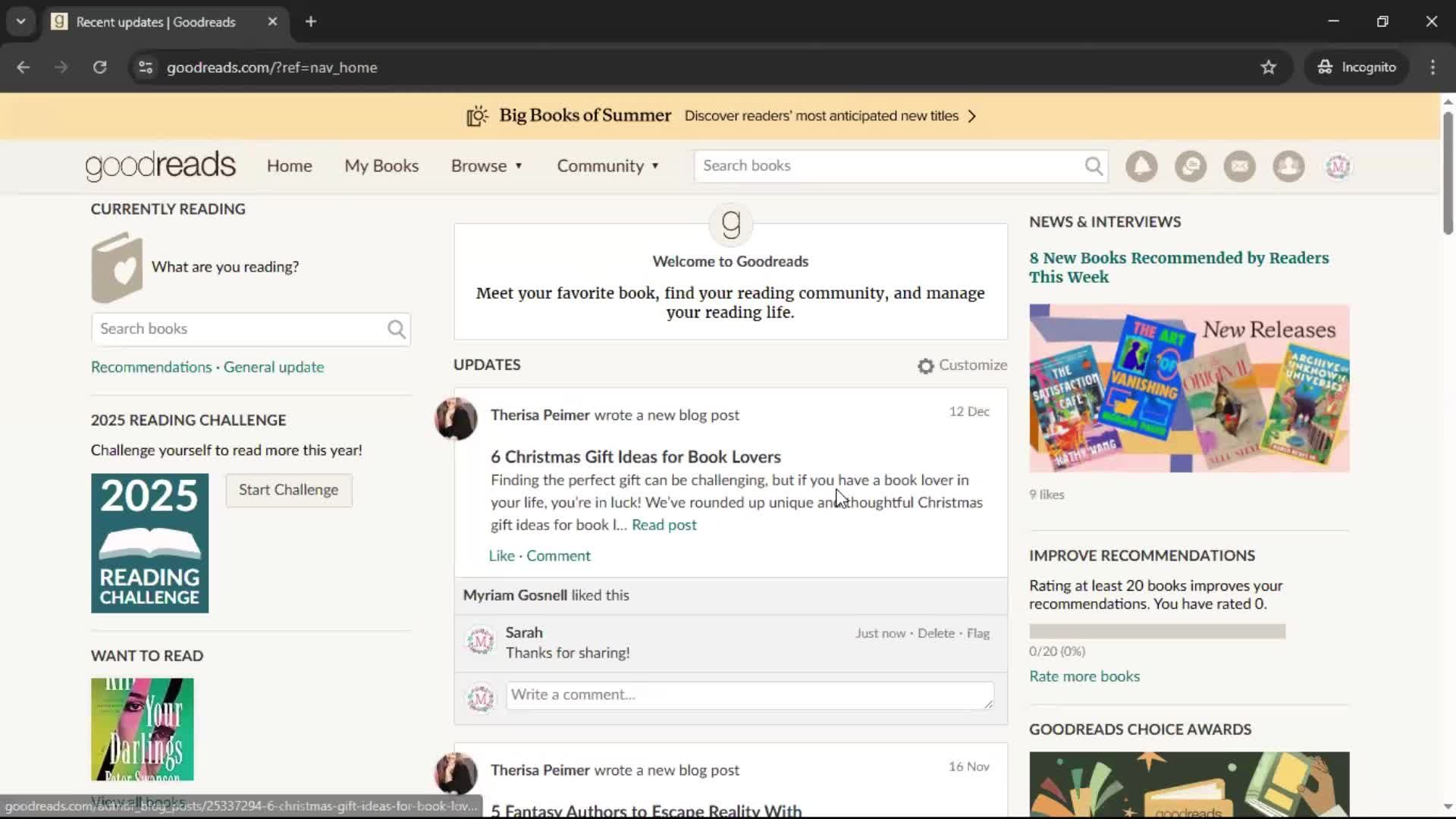Open the General update link
The height and width of the screenshot is (819, 1456).
pyautogui.click(x=274, y=367)
